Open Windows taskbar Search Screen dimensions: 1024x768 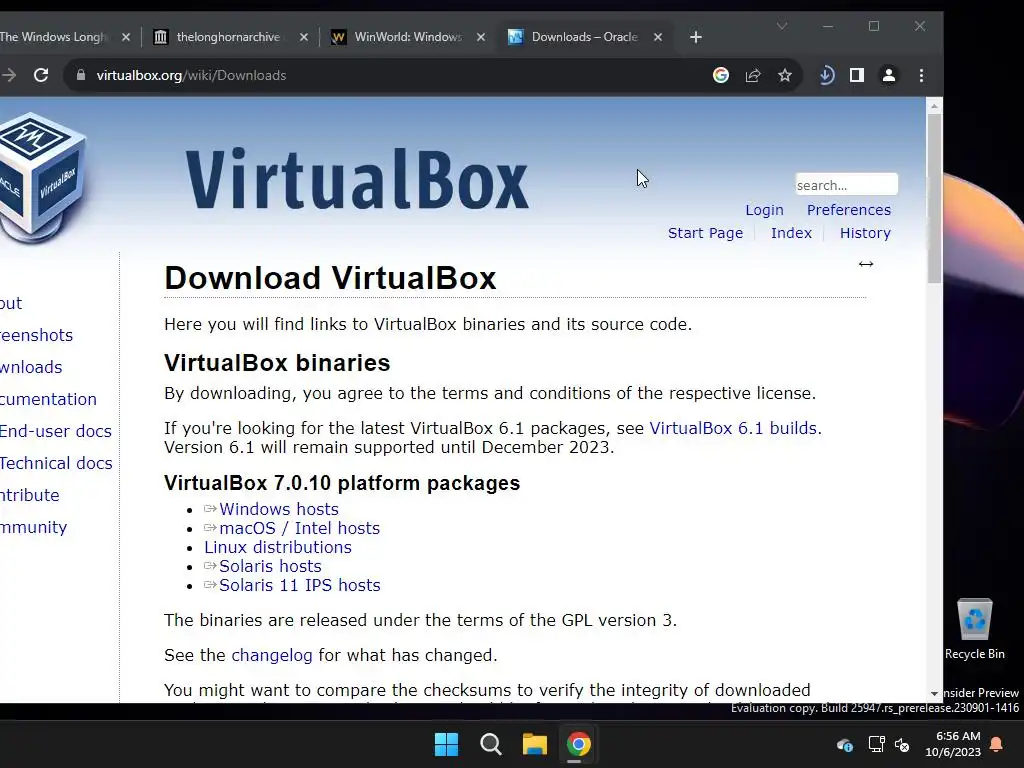tap(490, 744)
